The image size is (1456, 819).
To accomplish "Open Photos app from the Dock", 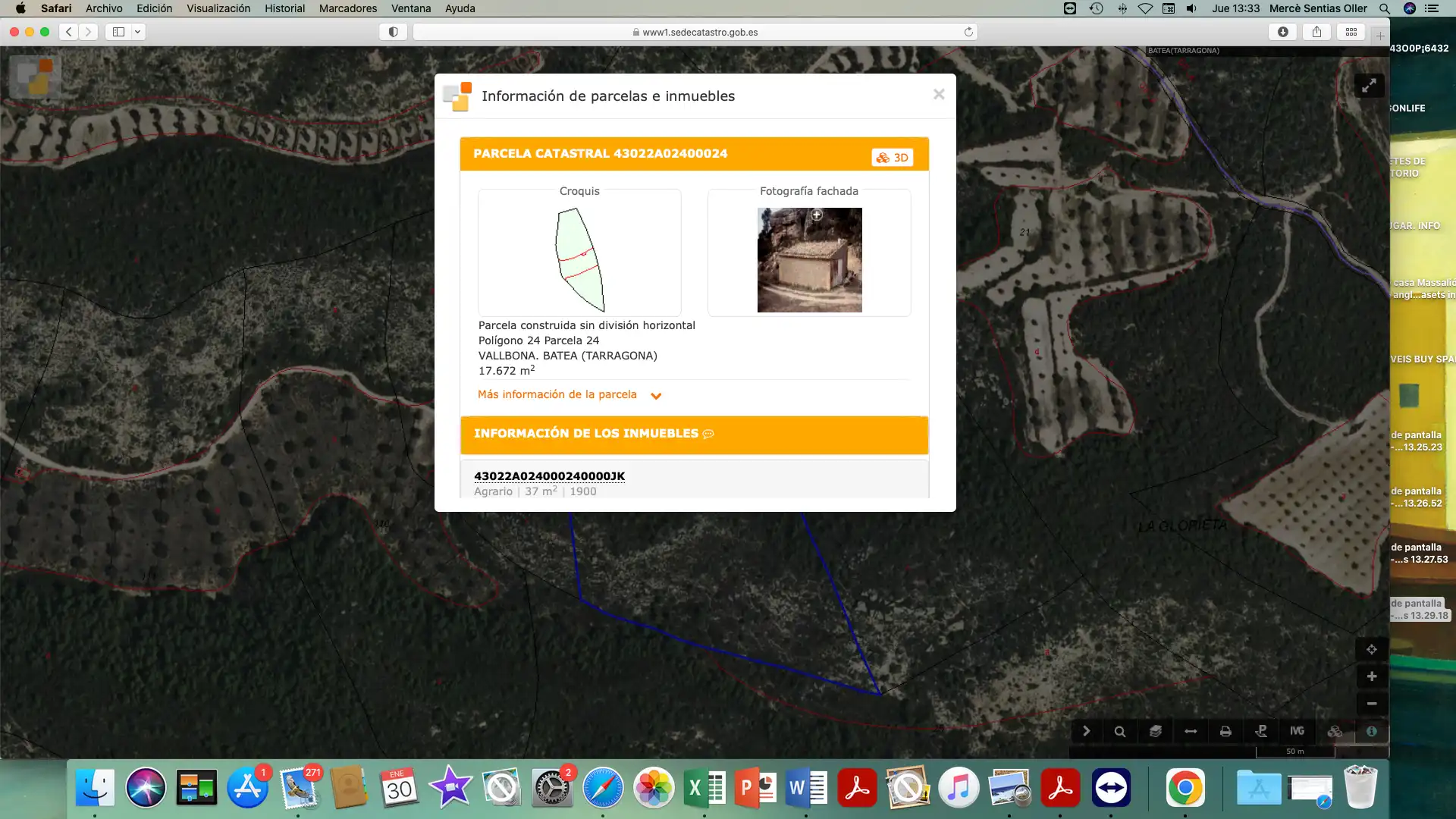I will tap(654, 789).
